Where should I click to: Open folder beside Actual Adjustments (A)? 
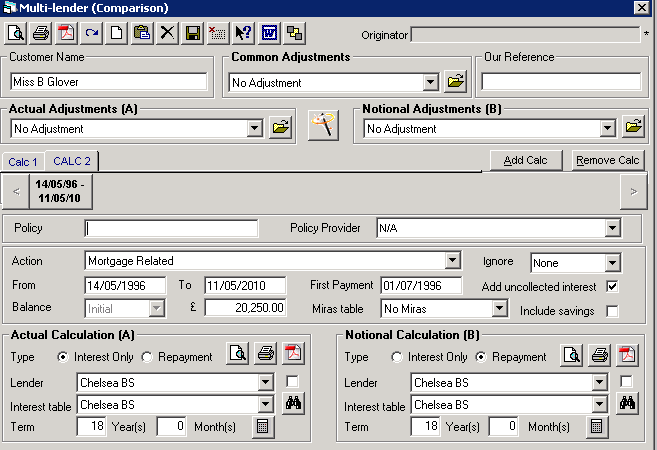coord(281,127)
